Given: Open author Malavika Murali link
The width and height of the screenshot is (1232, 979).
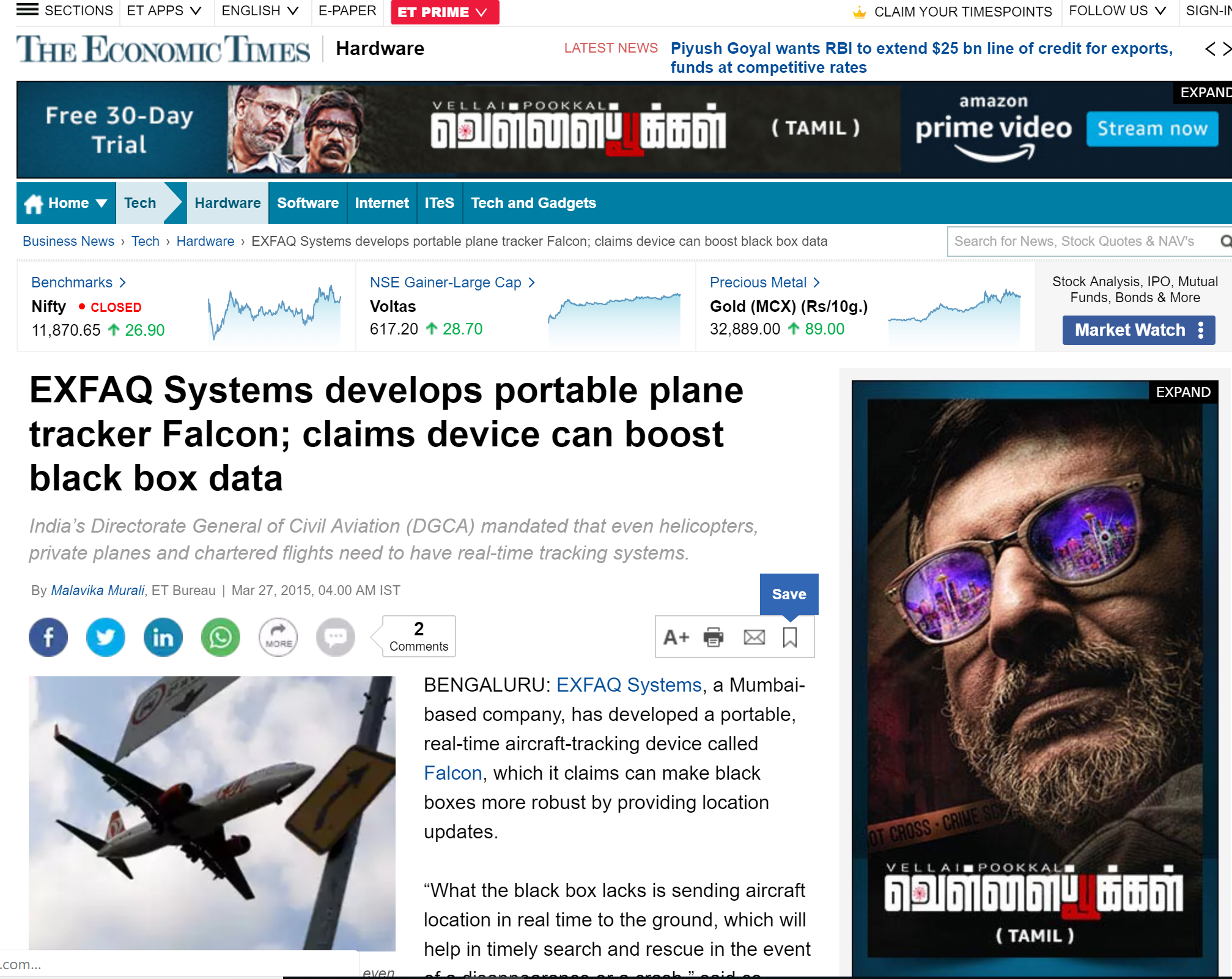Looking at the screenshot, I should pos(98,591).
